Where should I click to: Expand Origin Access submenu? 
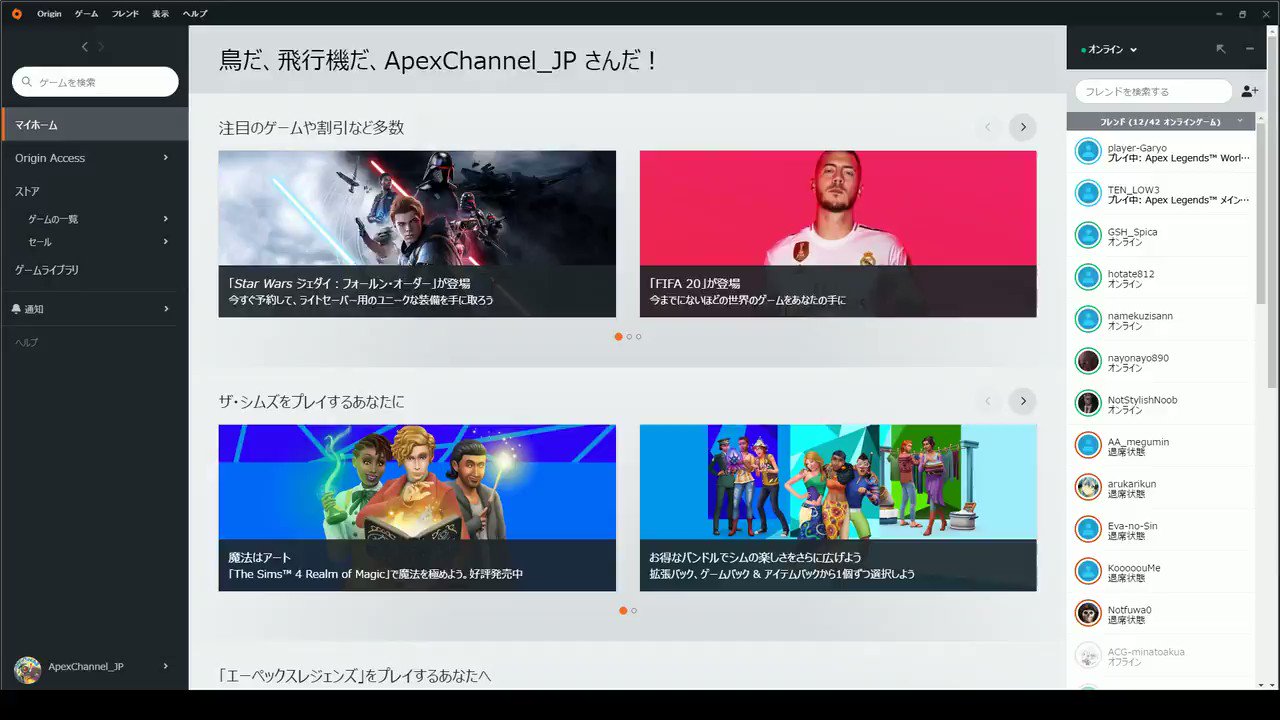coord(166,158)
